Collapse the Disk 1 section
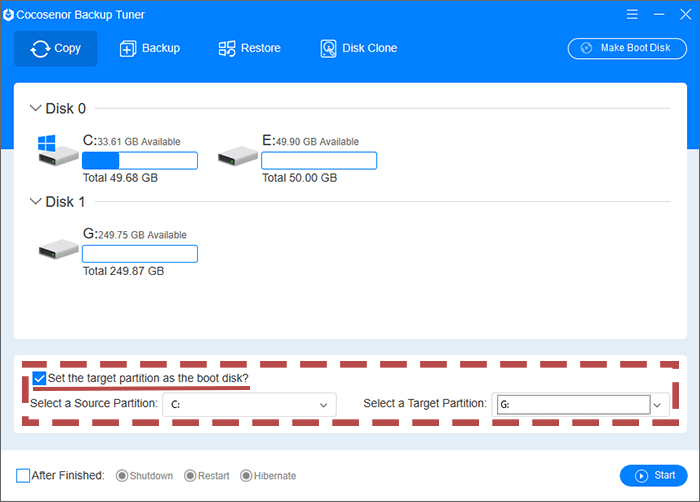700x502 pixels. 35,201
